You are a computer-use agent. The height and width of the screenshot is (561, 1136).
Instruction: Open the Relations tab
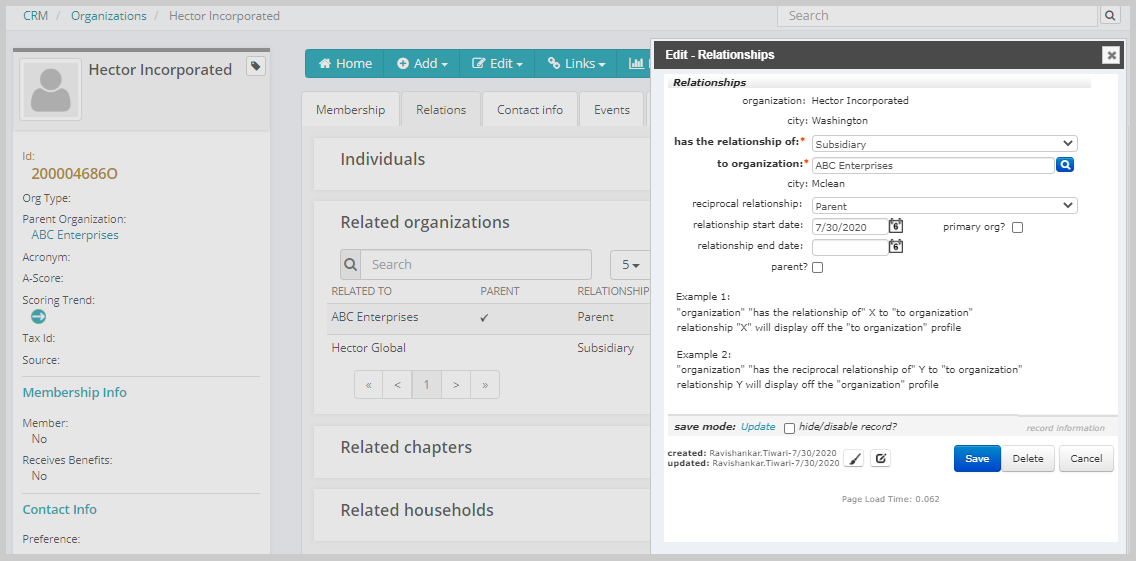[440, 109]
